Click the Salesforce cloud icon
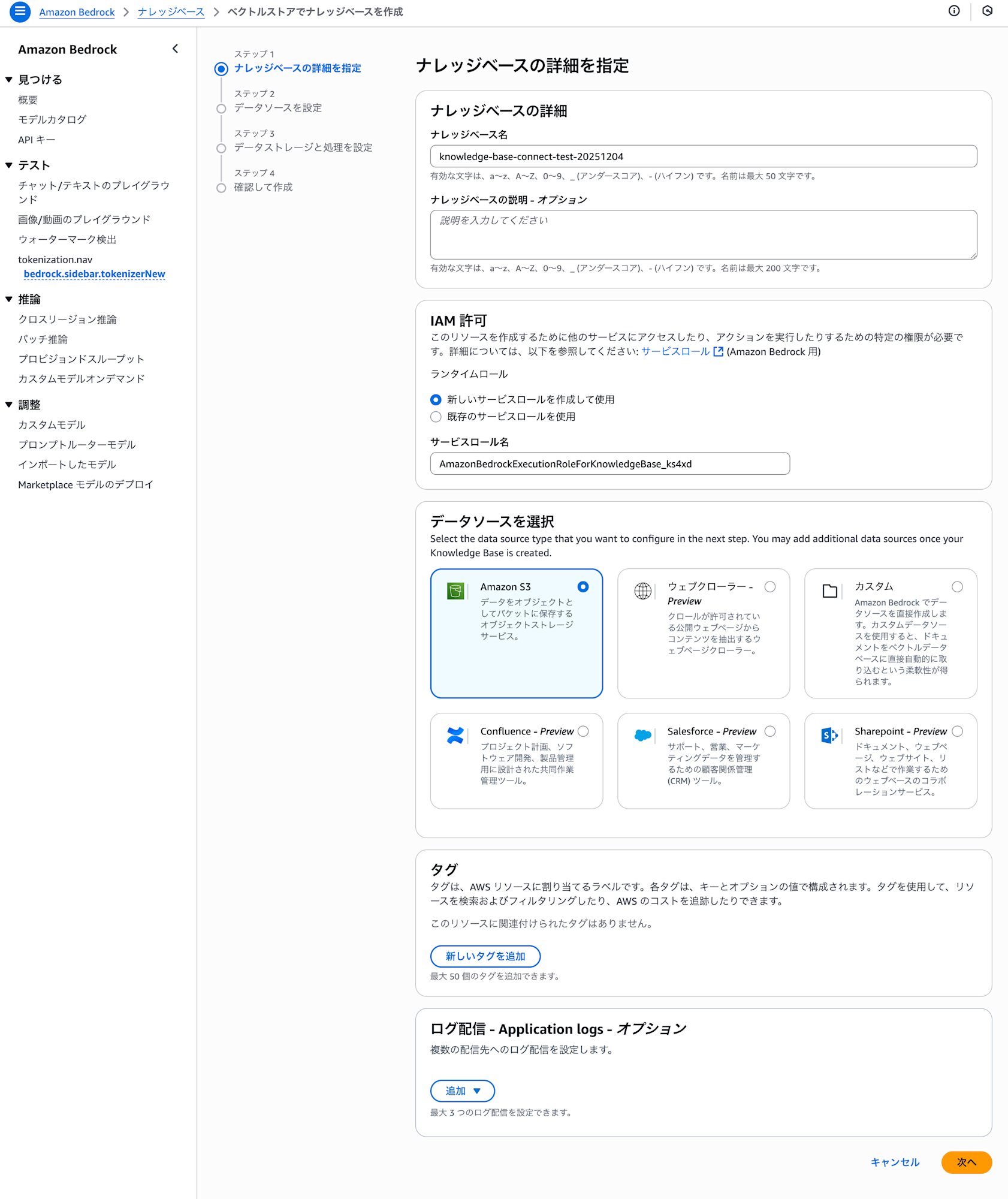The image size is (1008, 1199). pos(642,736)
